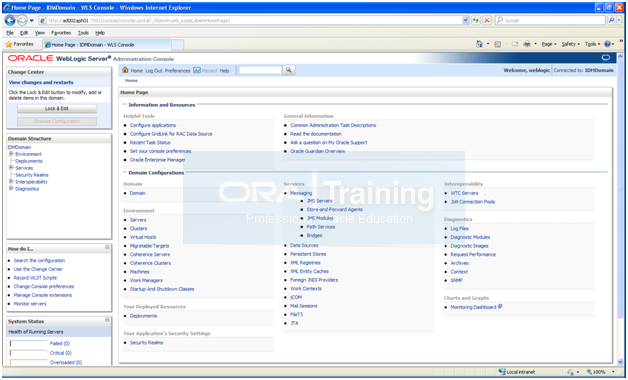Click the Log Out link
This screenshot has height=380, width=628.
coord(154,70)
